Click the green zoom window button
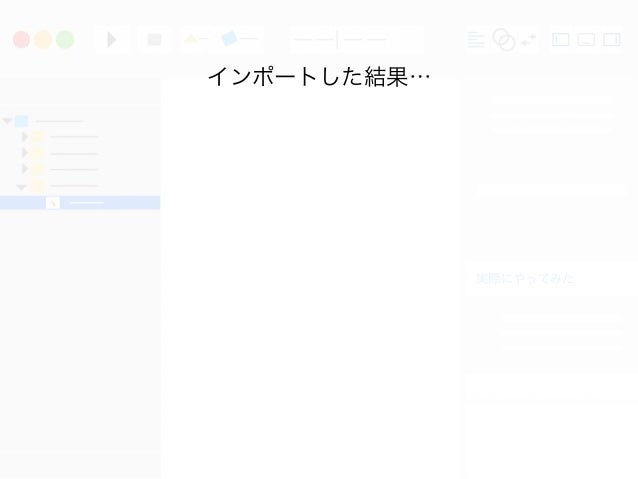The height and width of the screenshot is (479, 638). tap(65, 39)
